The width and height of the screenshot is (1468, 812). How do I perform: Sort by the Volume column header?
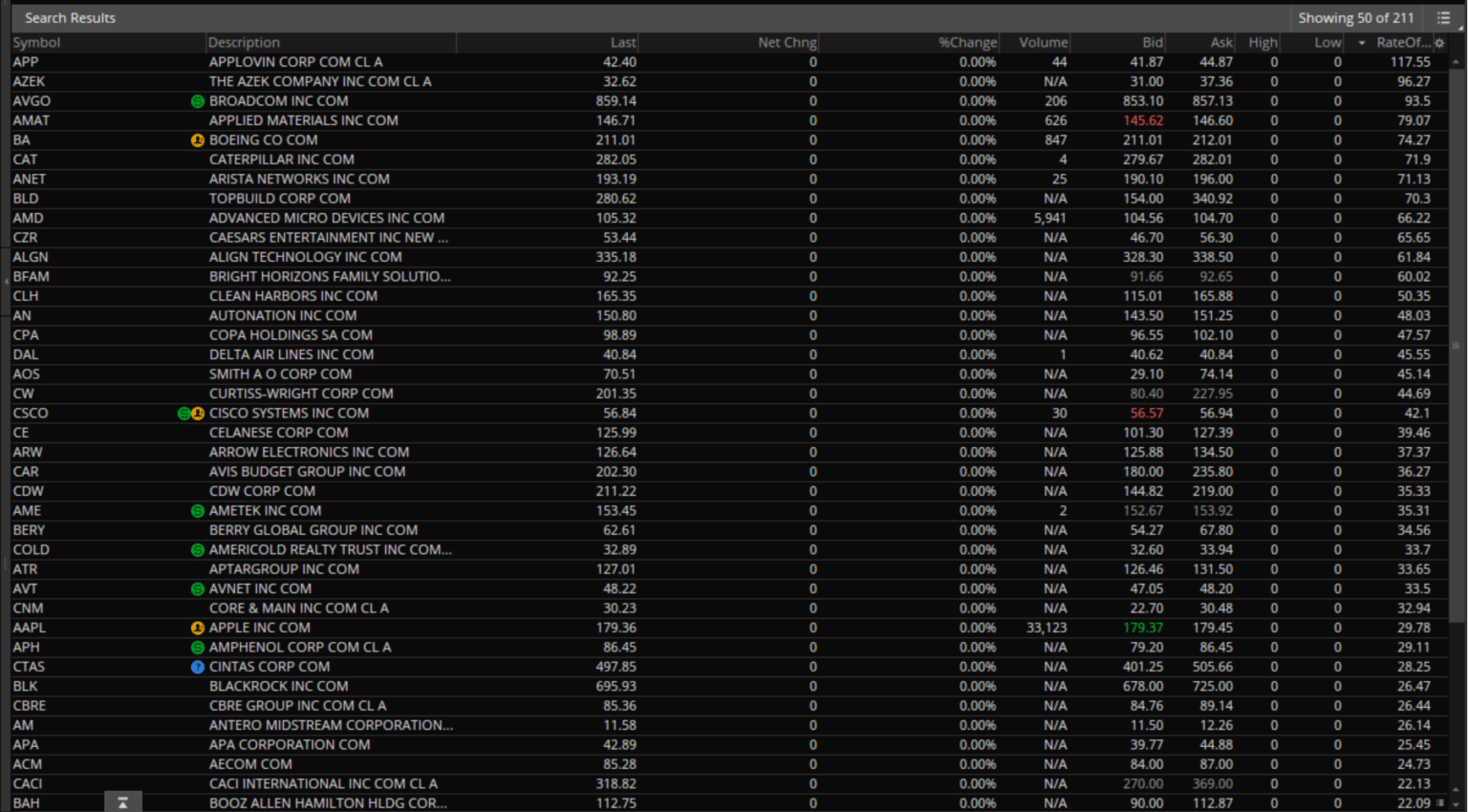point(1043,43)
